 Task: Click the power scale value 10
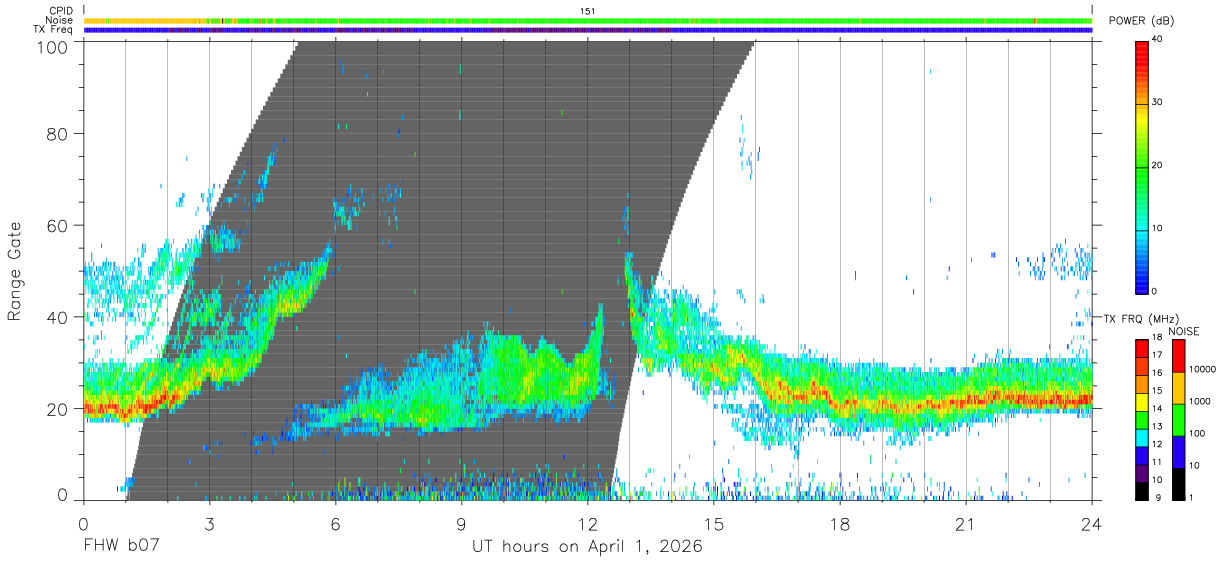coord(1157,229)
